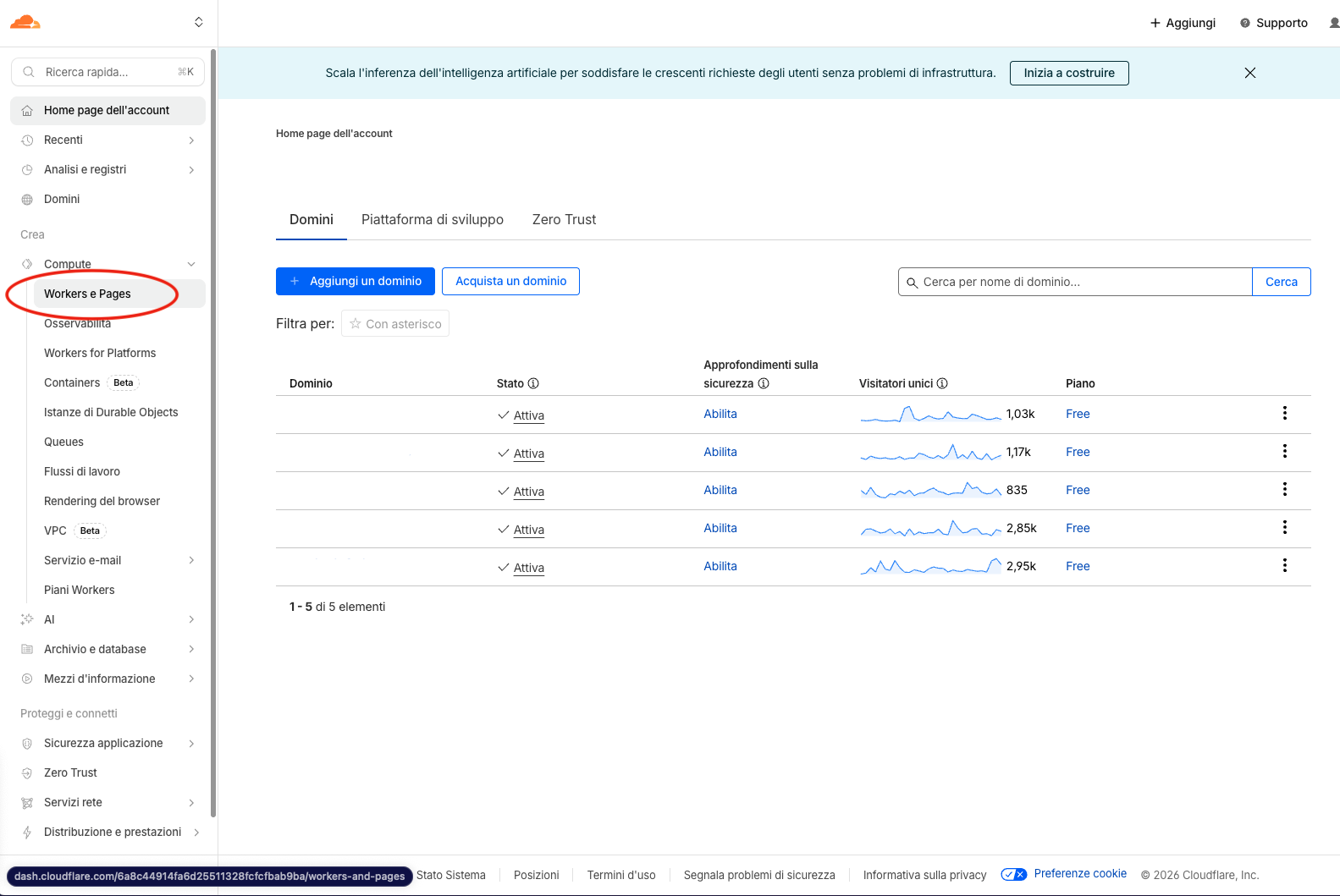This screenshot has height=896, width=1340.
Task: Open Supporto help menu
Action: 1274,23
